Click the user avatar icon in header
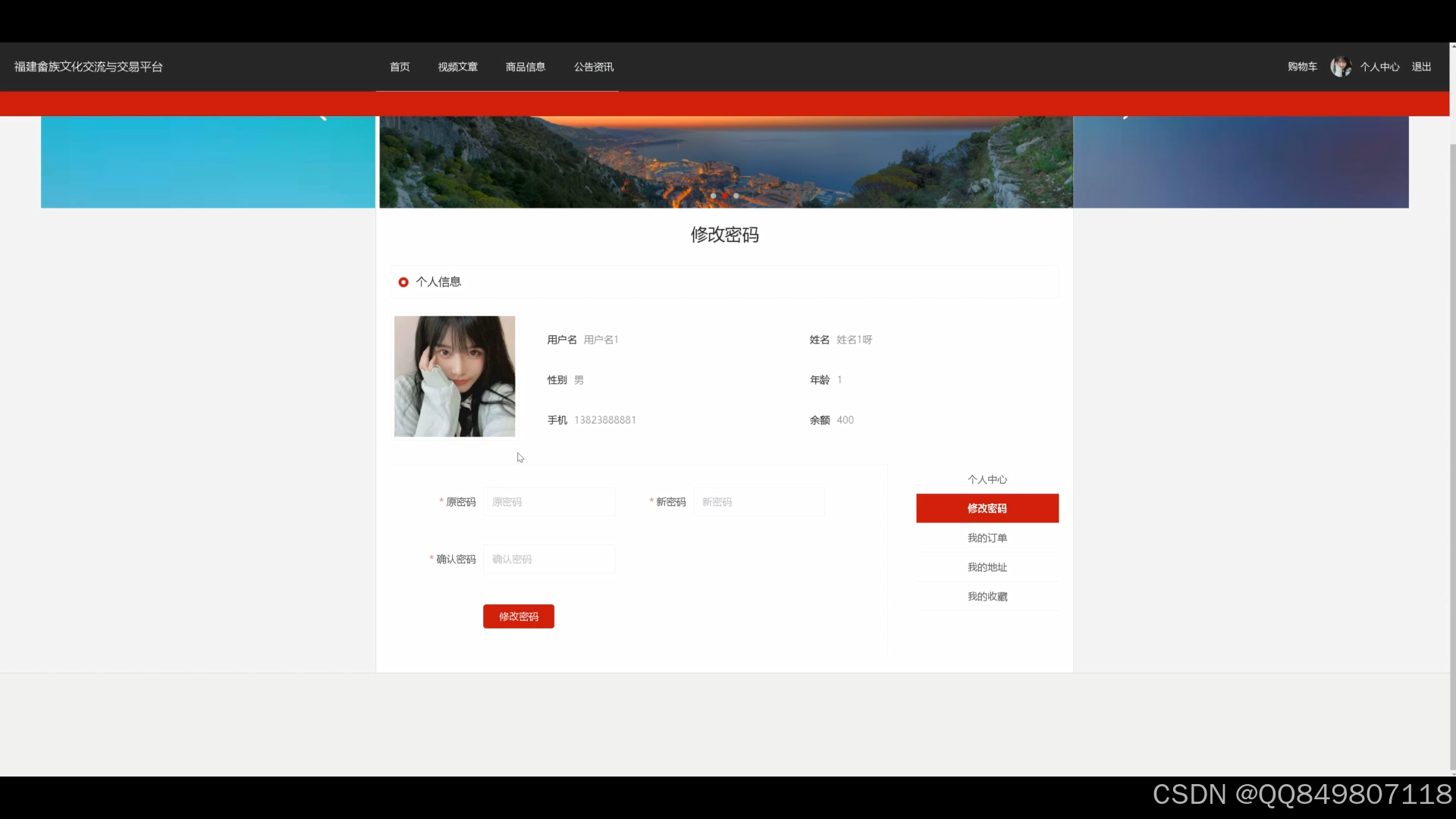1456x819 pixels. [x=1340, y=67]
